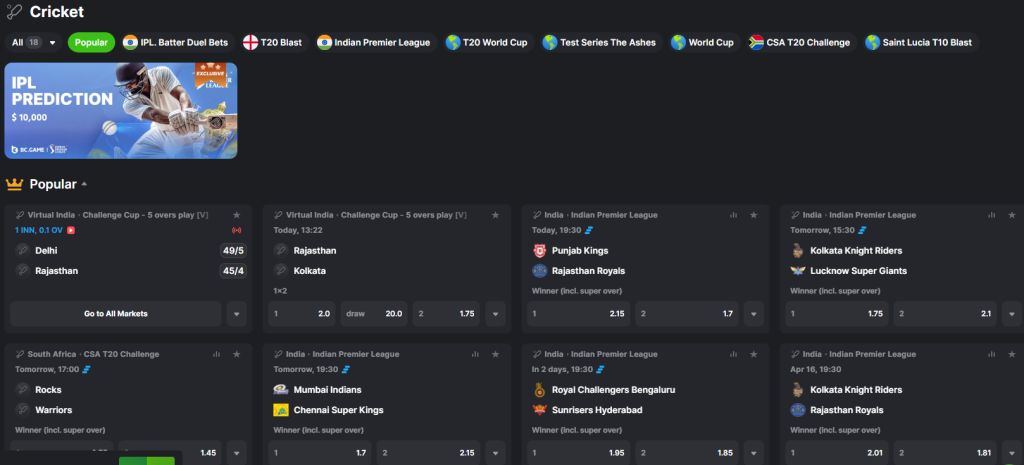
Task: Click the Royal Challengers Bengaluru logo
Action: [x=539, y=389]
